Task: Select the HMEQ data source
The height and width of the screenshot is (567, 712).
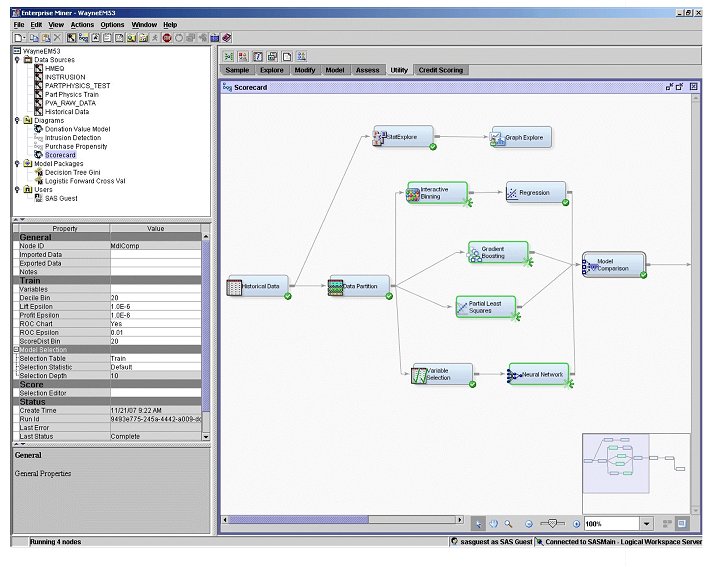Action: coord(54,68)
